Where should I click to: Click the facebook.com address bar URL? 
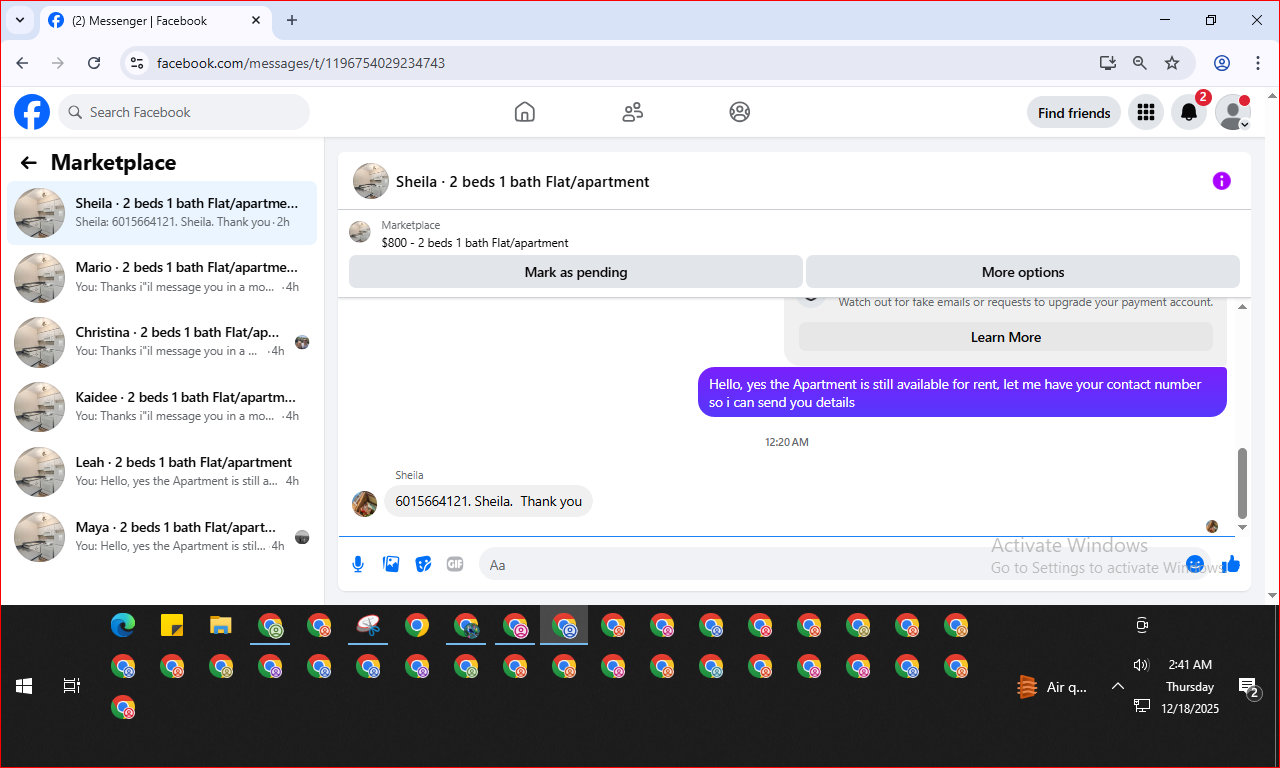tap(301, 63)
